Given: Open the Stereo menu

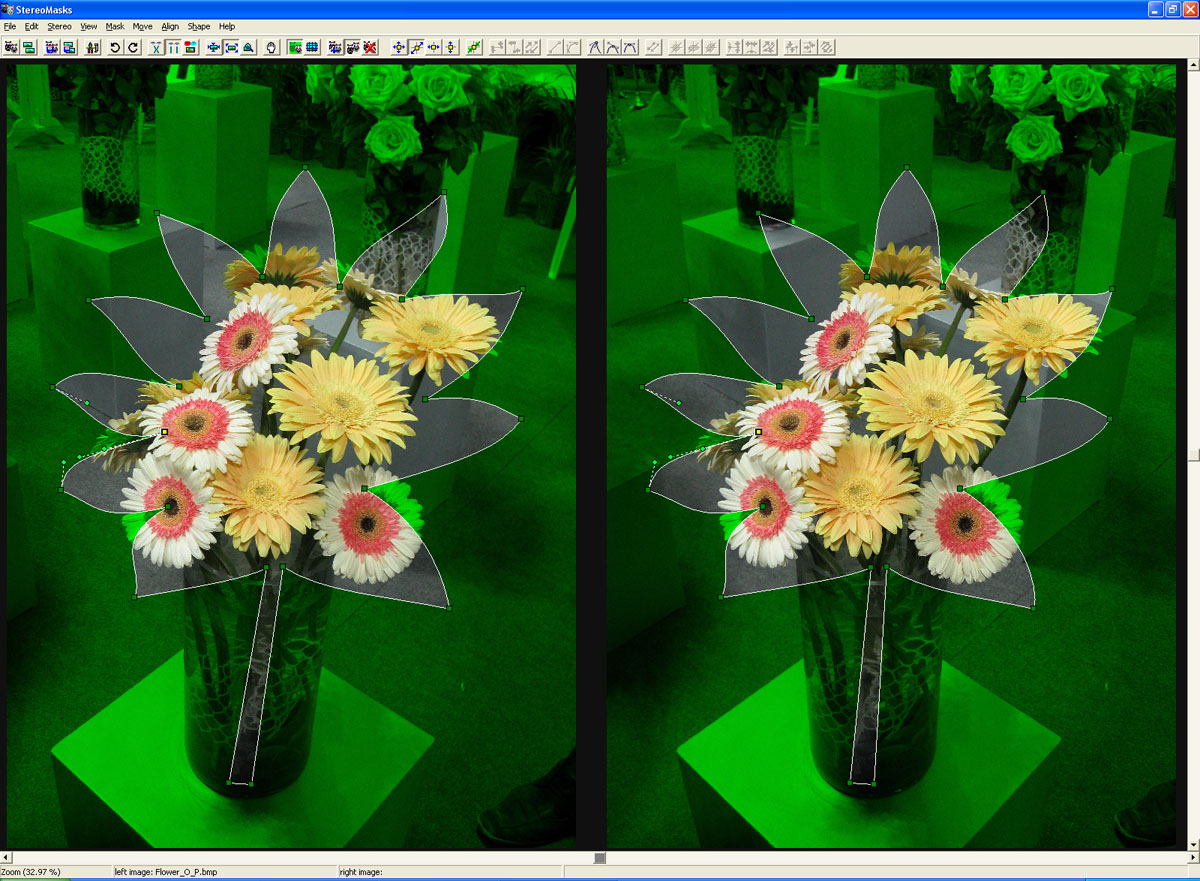Looking at the screenshot, I should (x=58, y=26).
